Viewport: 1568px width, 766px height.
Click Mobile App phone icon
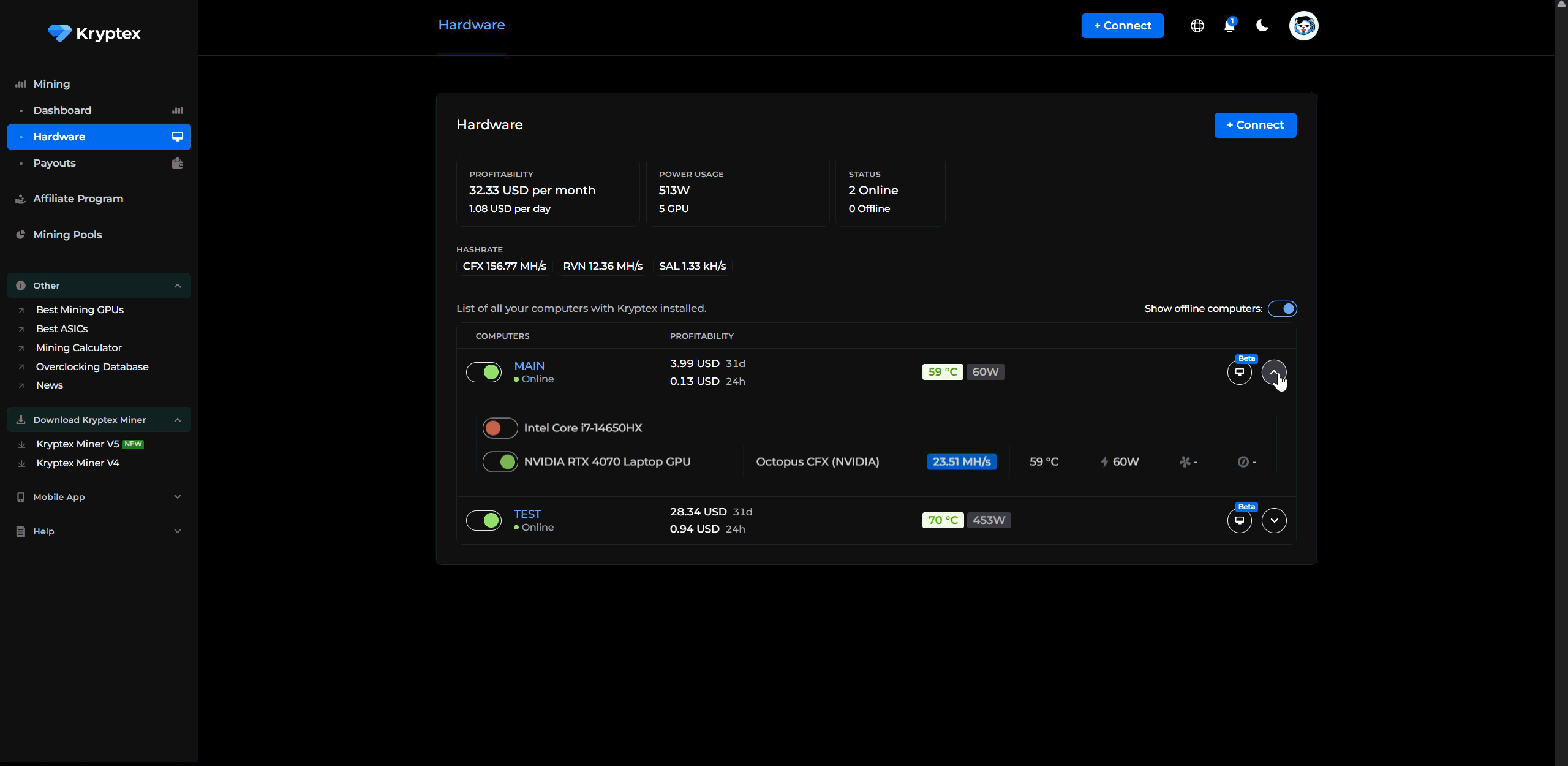(21, 497)
